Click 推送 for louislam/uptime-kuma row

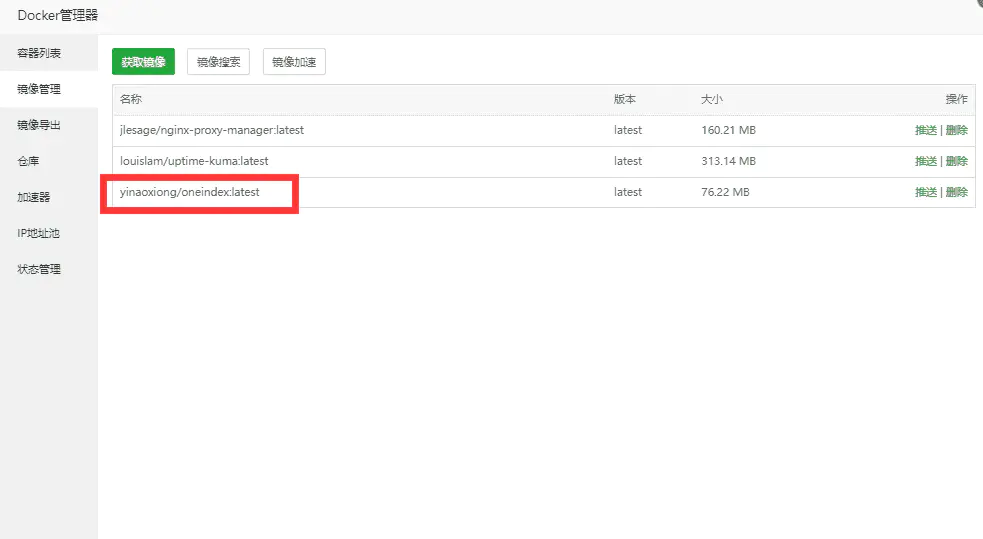coord(926,161)
